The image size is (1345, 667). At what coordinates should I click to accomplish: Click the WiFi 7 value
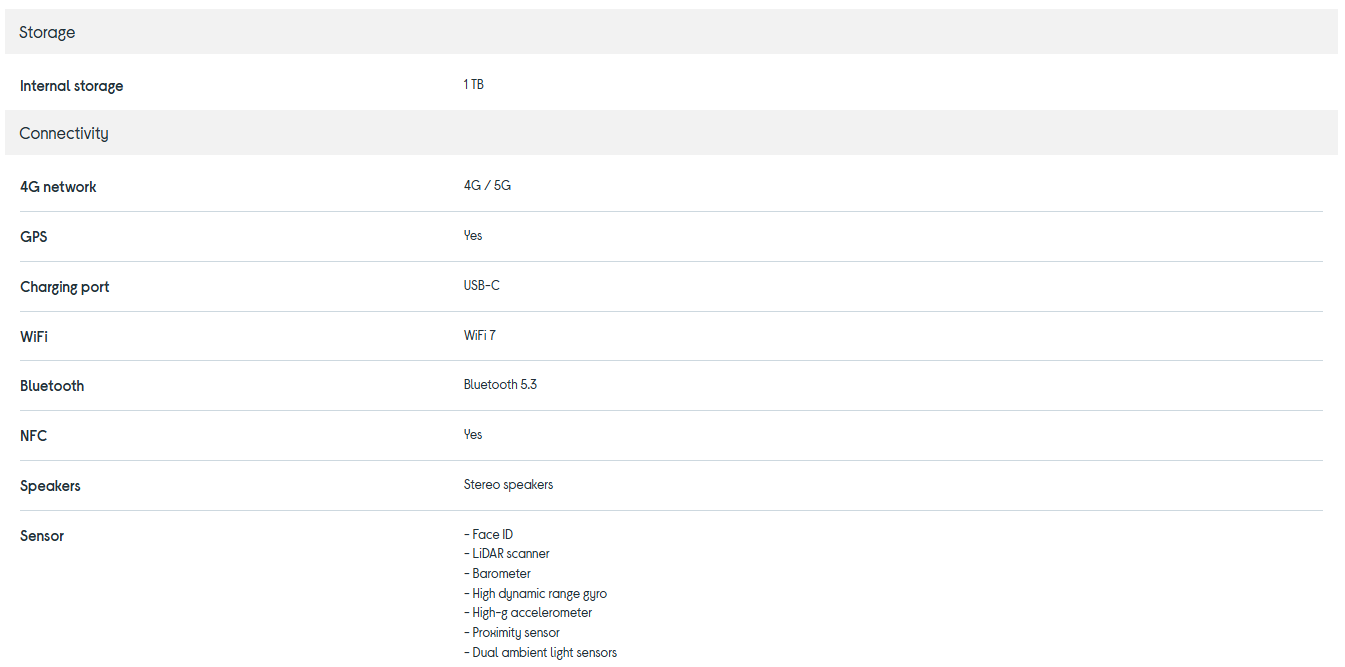[x=480, y=336]
